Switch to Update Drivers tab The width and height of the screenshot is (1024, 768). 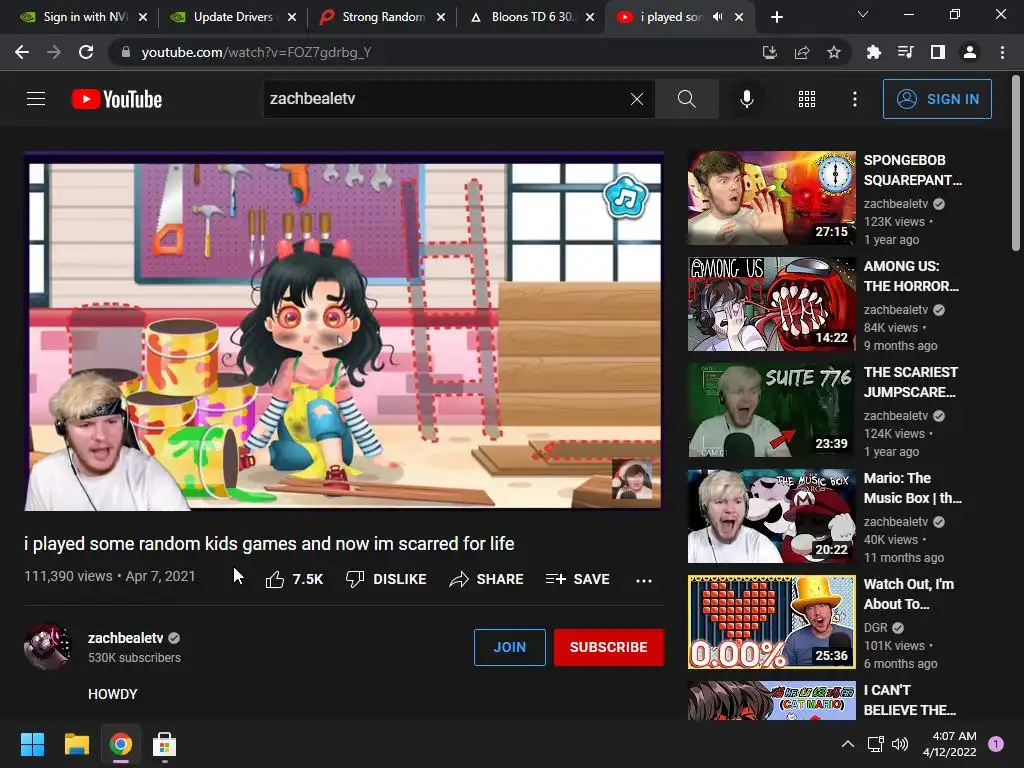(232, 17)
